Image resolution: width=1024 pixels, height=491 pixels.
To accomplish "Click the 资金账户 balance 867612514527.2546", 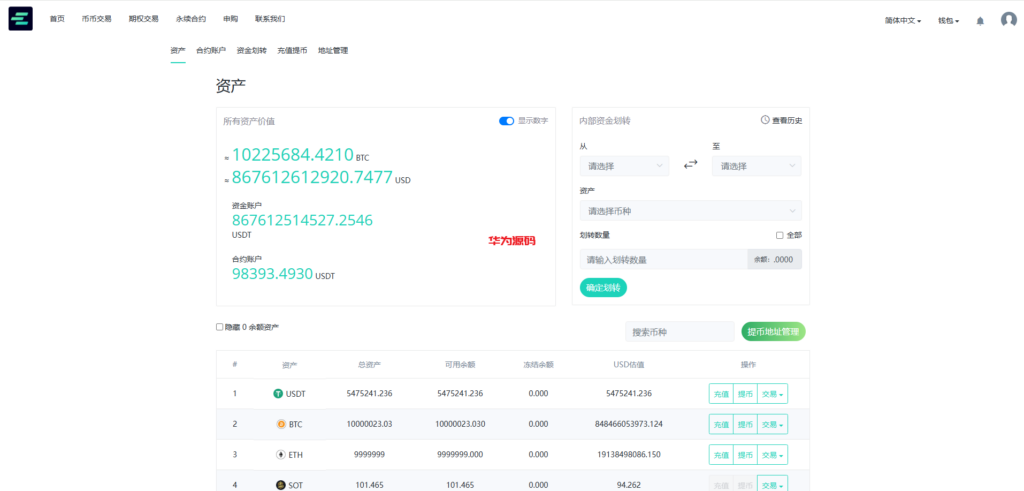I will (302, 221).
